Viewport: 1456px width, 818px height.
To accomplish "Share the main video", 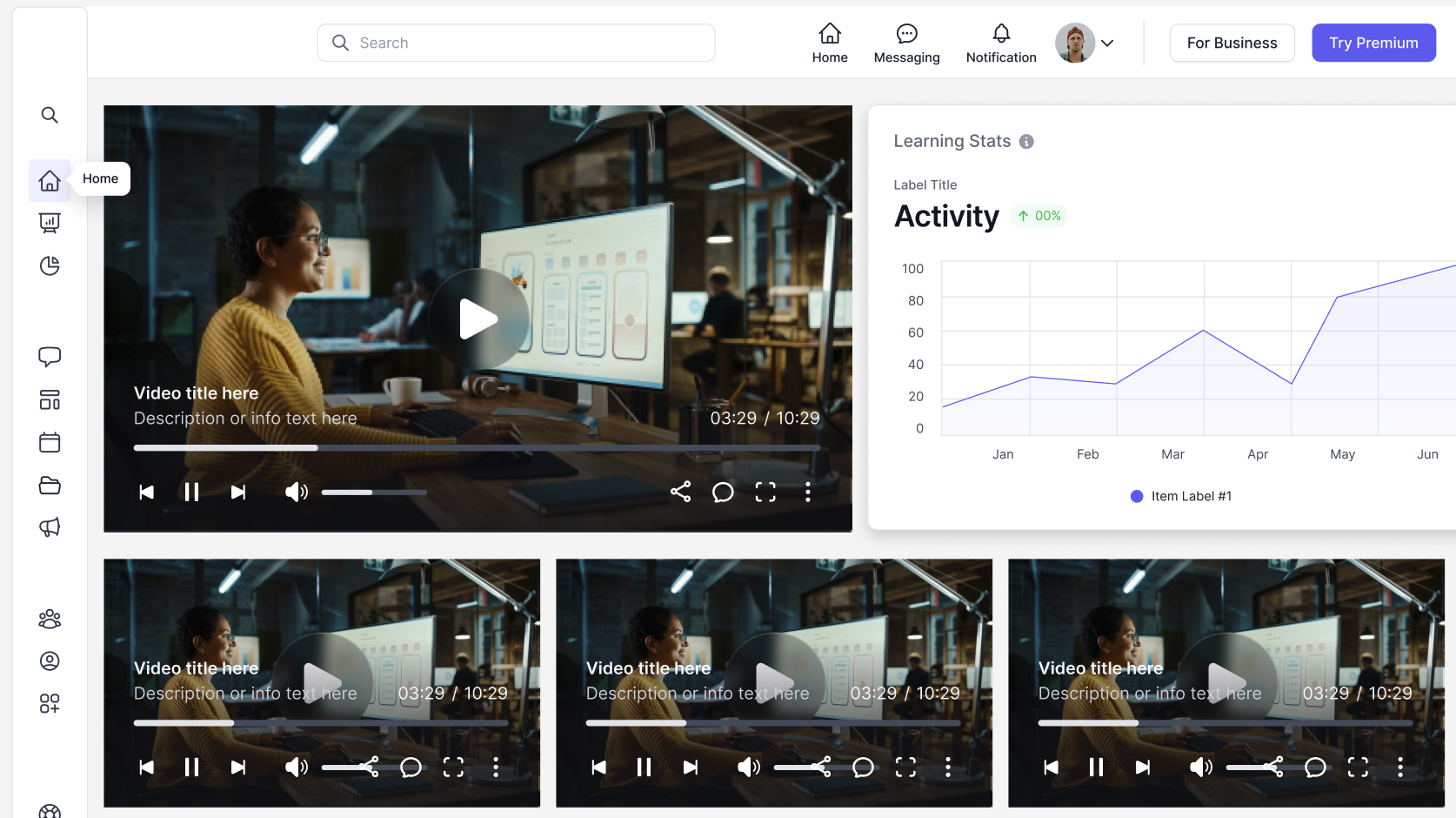I will click(x=681, y=492).
